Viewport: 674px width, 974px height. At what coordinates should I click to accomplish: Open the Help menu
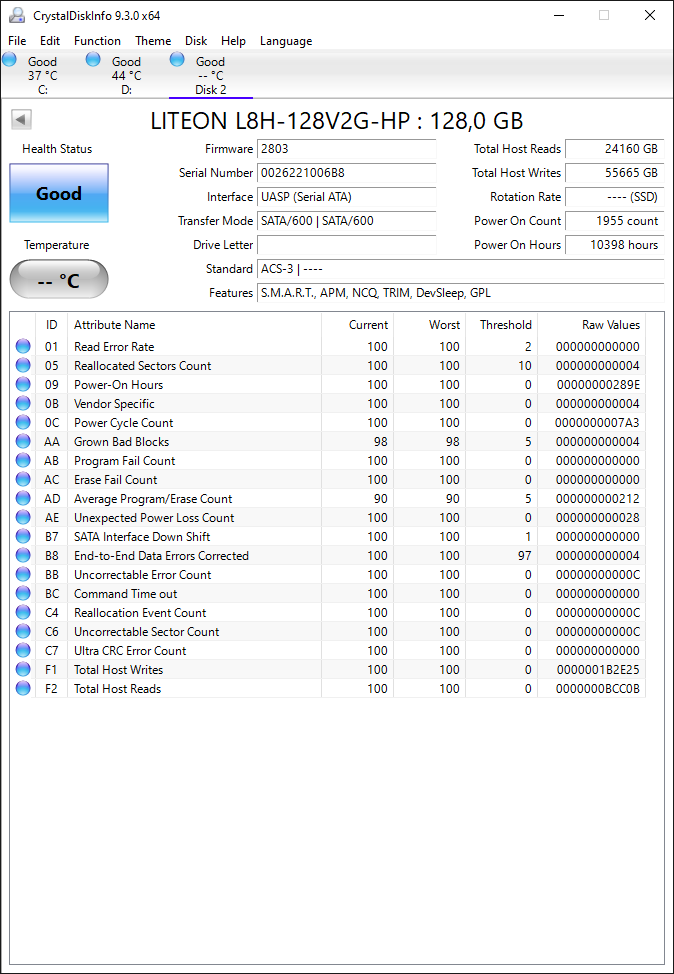[x=233, y=41]
